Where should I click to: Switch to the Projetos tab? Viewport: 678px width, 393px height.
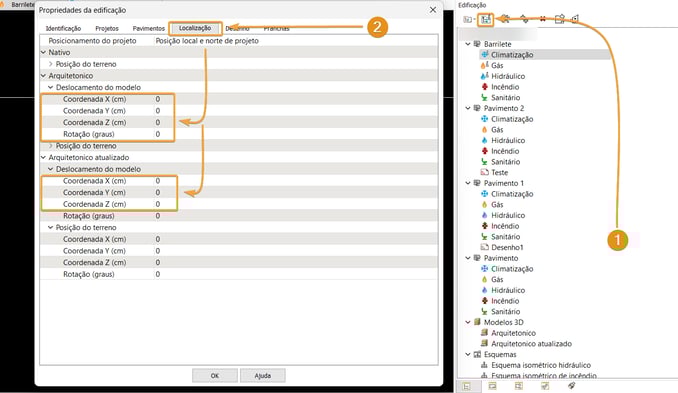(107, 29)
